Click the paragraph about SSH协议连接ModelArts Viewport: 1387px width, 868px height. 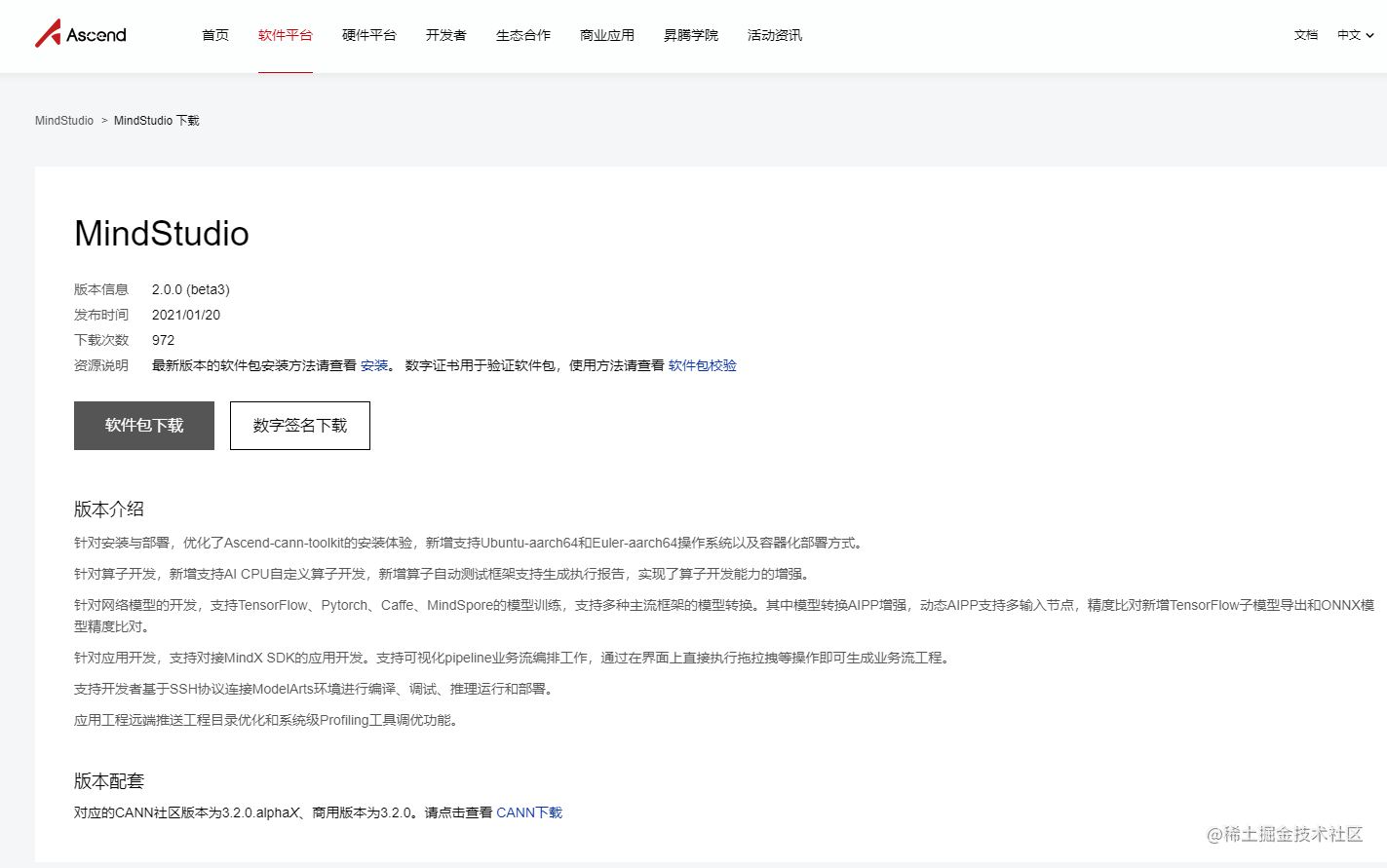316,689
